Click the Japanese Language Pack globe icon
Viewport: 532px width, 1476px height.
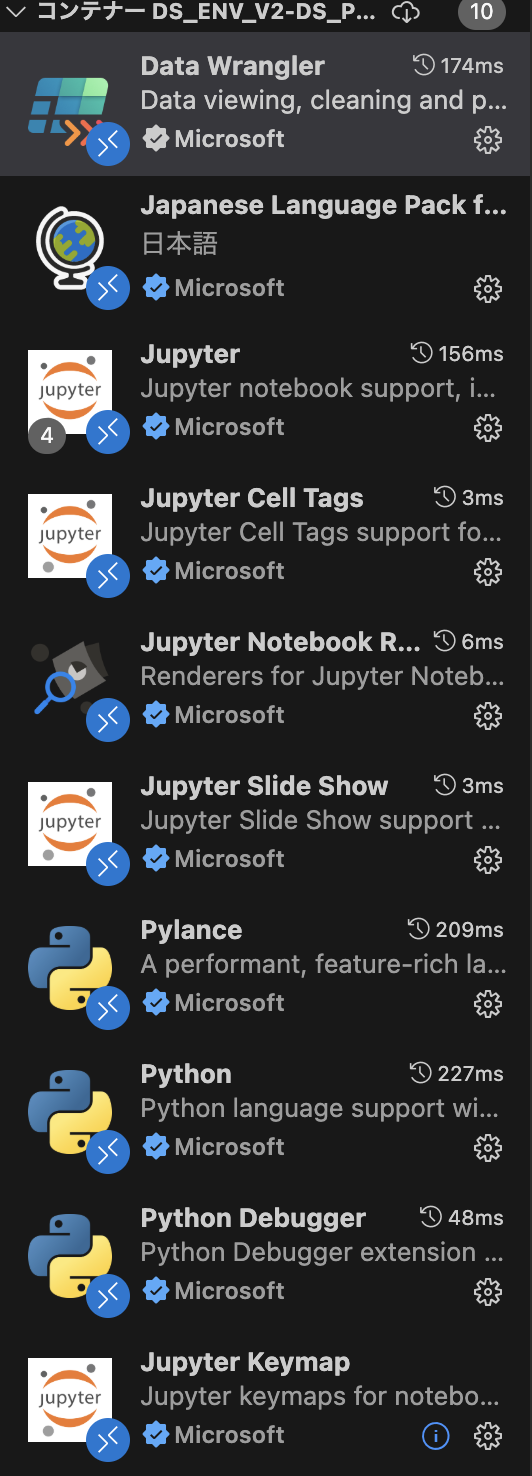(69, 247)
